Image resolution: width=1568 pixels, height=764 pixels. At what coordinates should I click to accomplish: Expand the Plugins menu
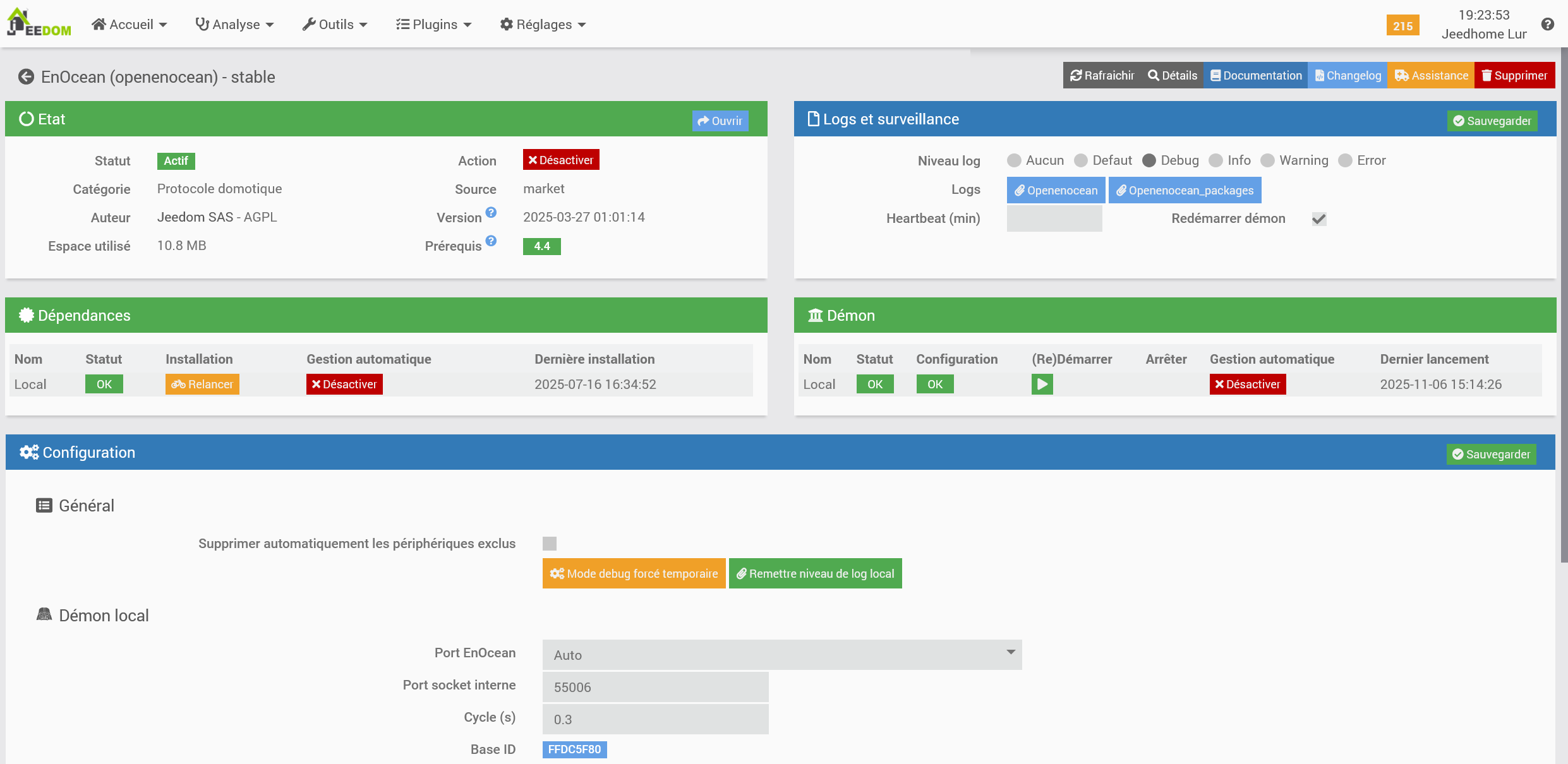pos(433,25)
